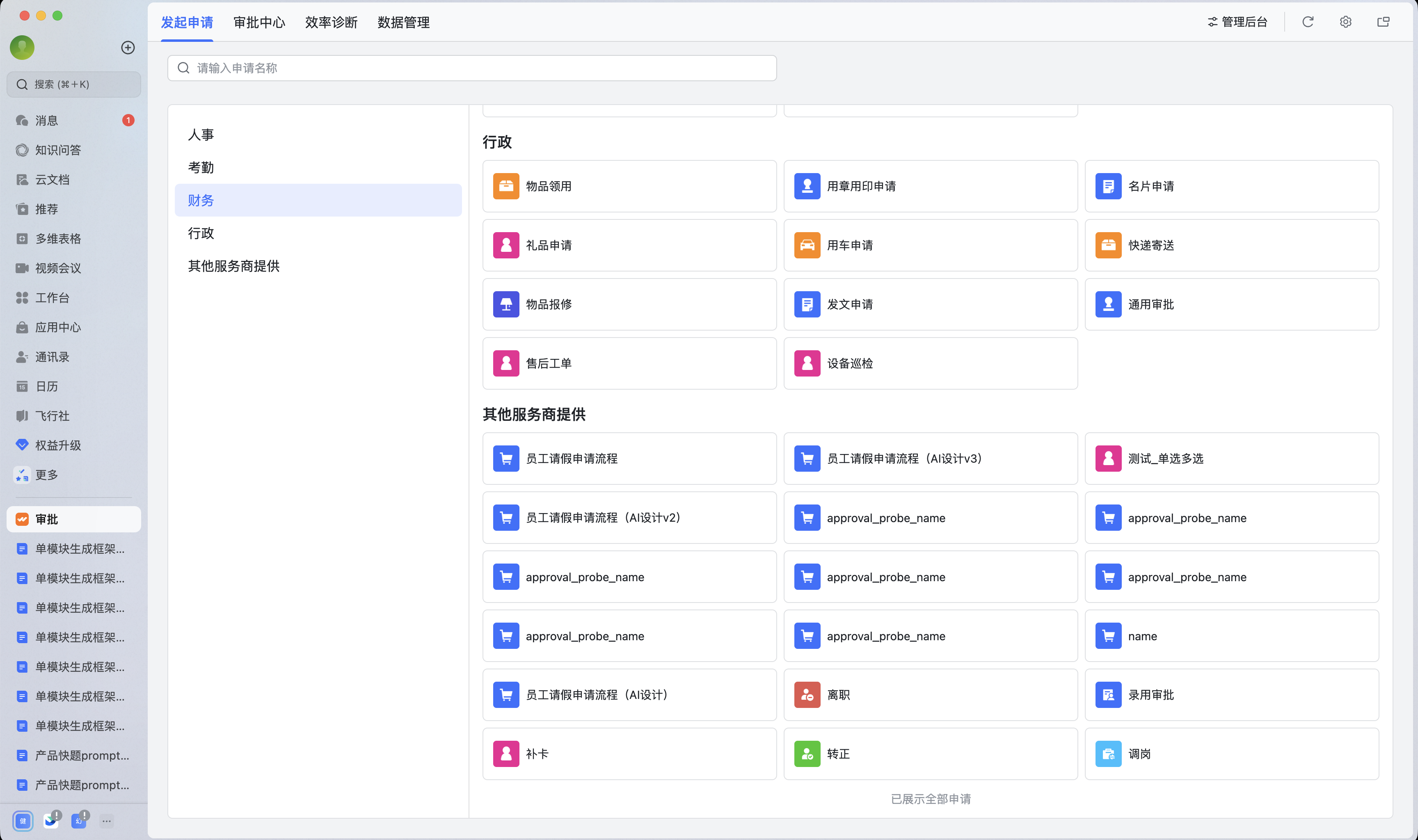Open 多维表格 in the sidebar
This screenshot has height=840, width=1418.
(73, 239)
